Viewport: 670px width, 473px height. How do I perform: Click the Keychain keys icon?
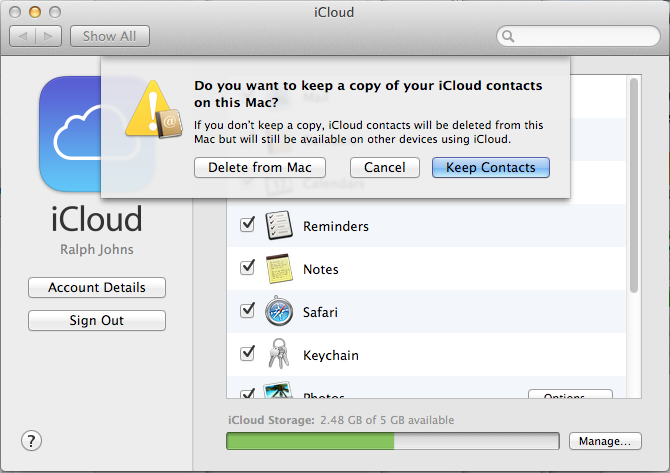[x=278, y=355]
